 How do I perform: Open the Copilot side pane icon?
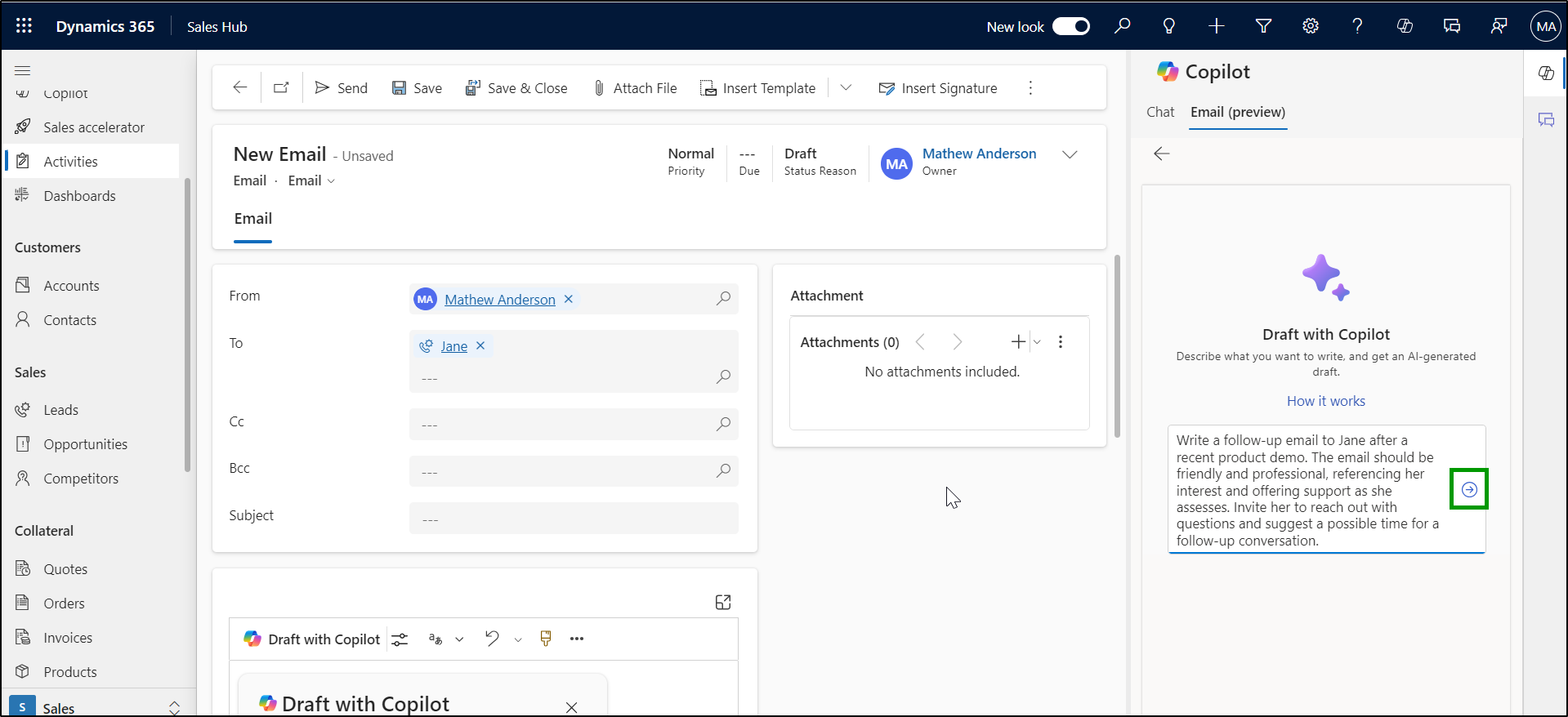point(1546,73)
